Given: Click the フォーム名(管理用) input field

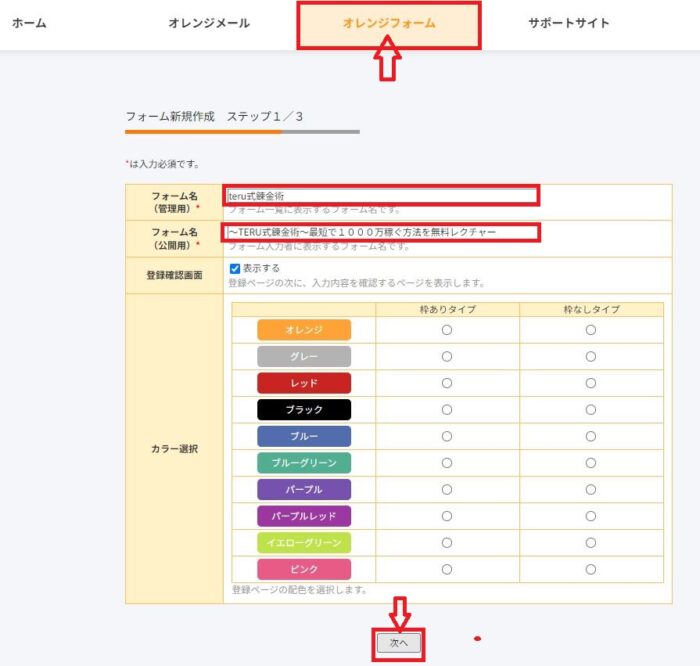Looking at the screenshot, I should pyautogui.click(x=382, y=196).
